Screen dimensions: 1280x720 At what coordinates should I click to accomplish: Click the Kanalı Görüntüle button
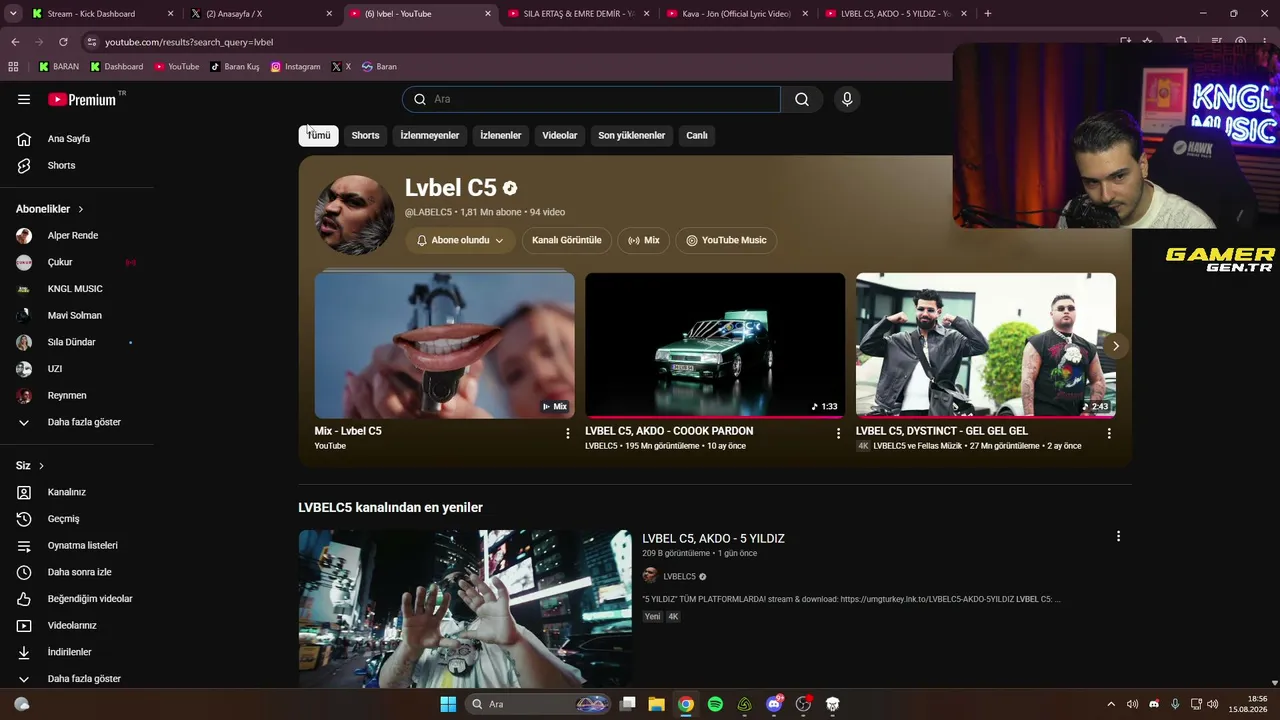coord(567,240)
